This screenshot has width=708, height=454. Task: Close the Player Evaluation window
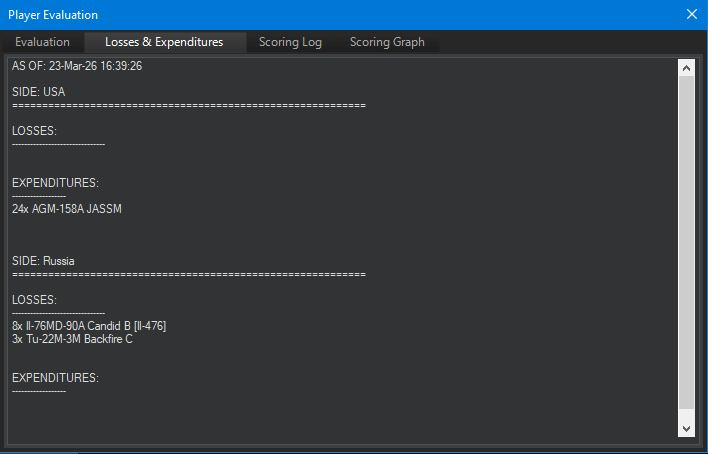click(692, 15)
